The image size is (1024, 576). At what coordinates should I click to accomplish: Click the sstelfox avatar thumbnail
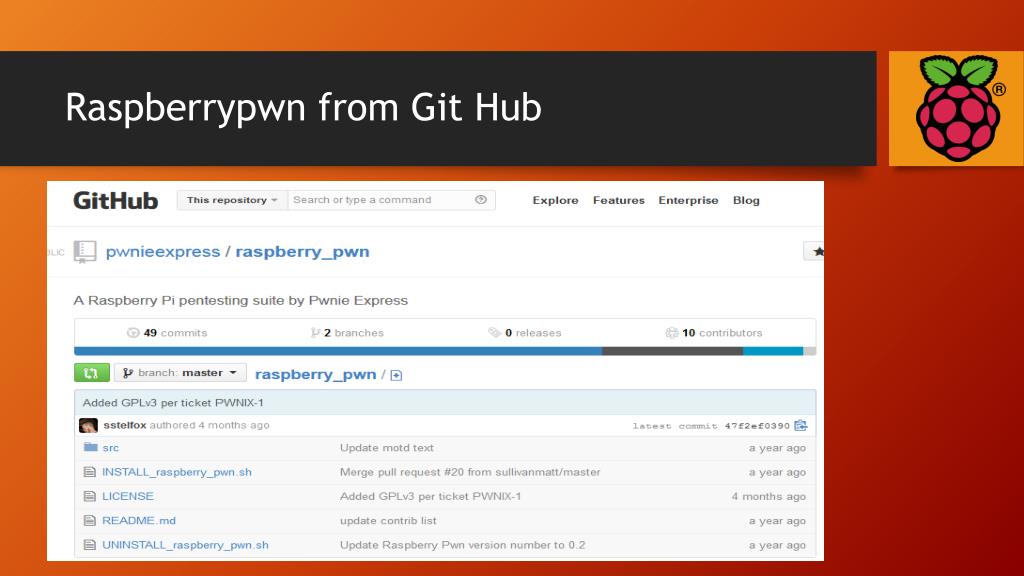coord(88,425)
